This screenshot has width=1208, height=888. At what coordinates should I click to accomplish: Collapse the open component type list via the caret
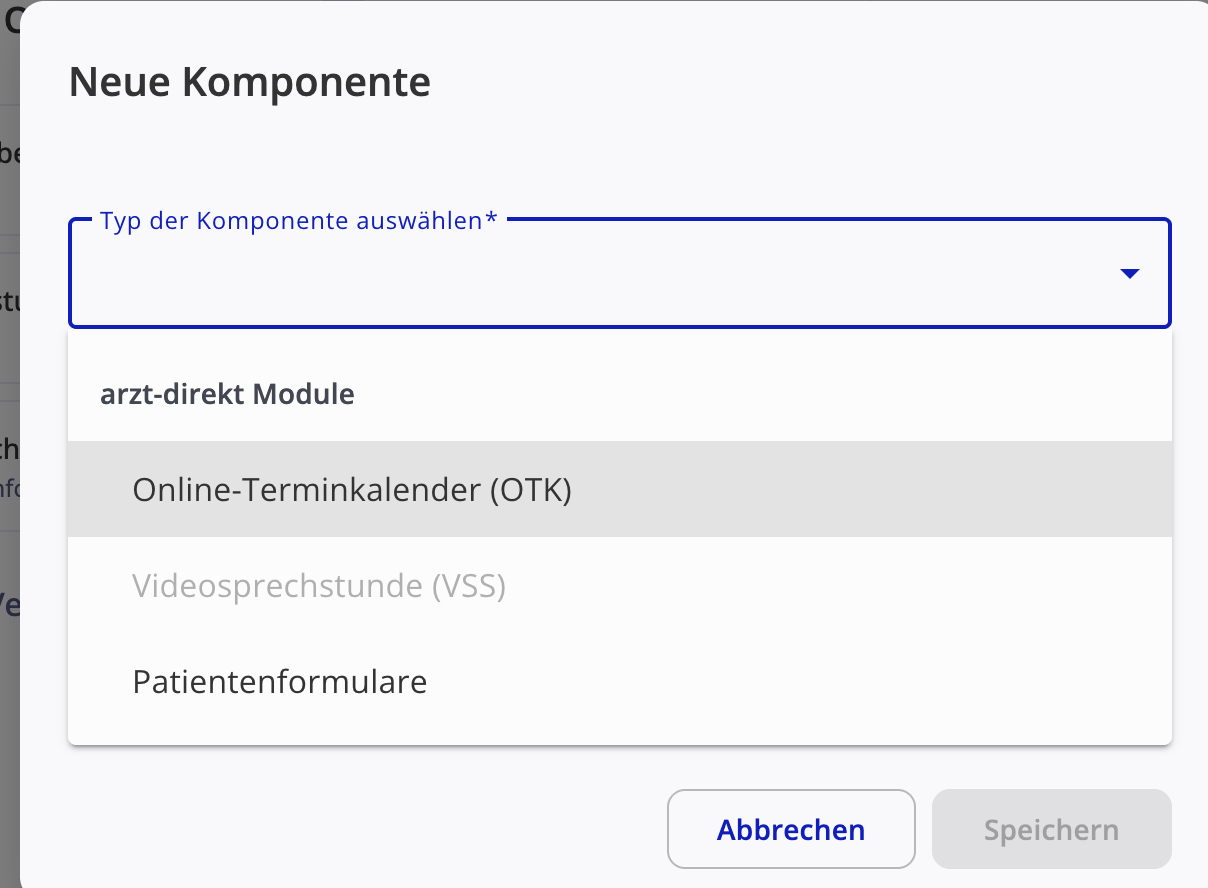coord(1130,273)
